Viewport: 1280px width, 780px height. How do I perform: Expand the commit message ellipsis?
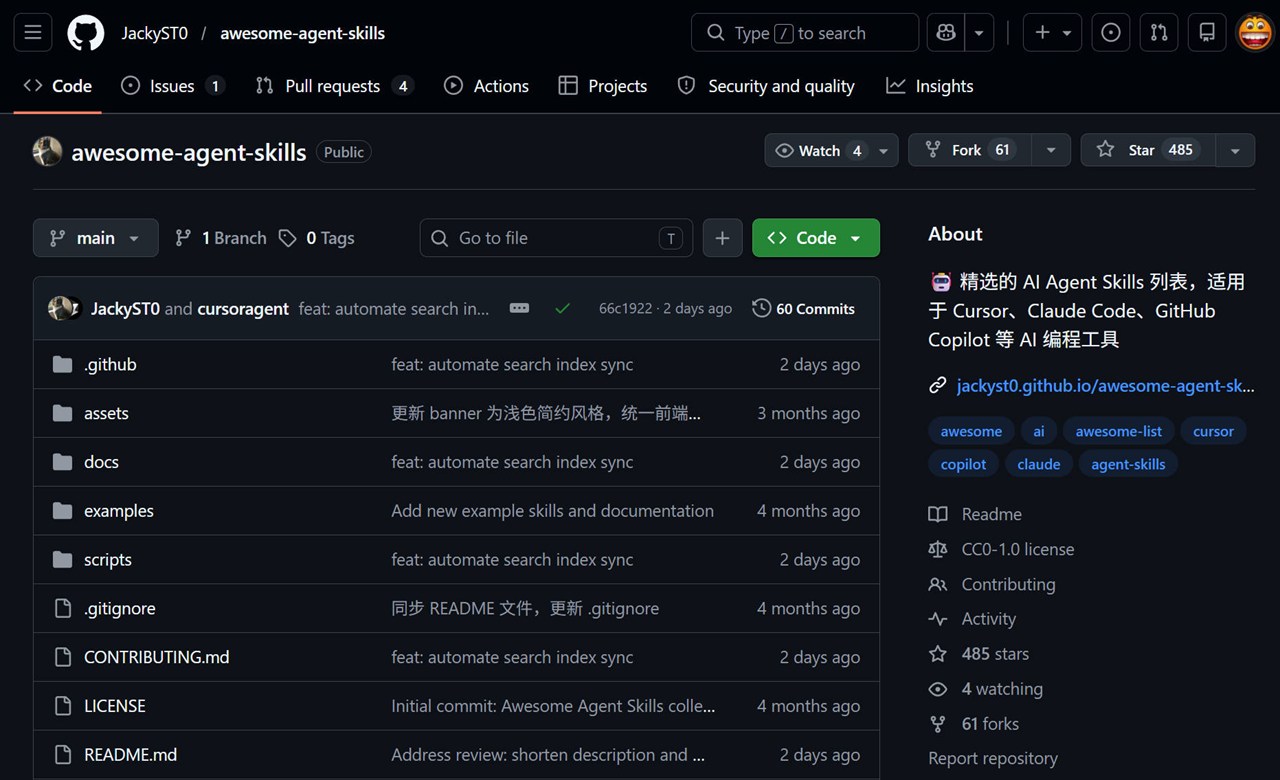point(519,309)
